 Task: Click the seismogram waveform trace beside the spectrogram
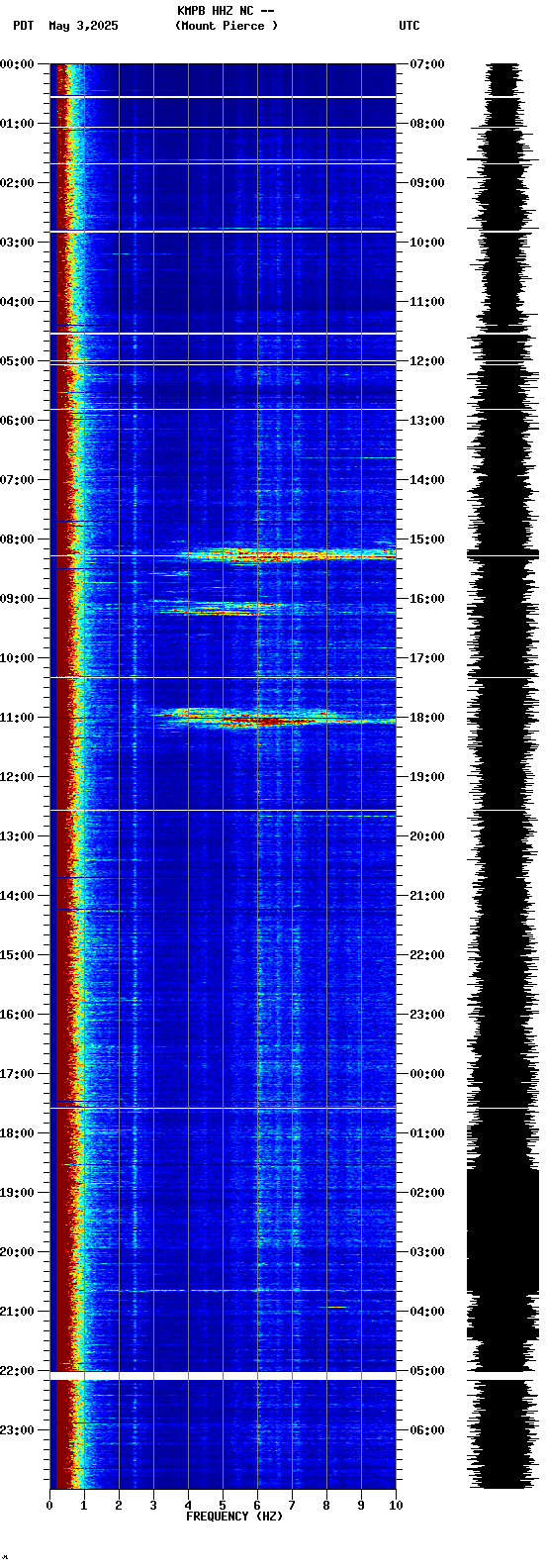502,776
